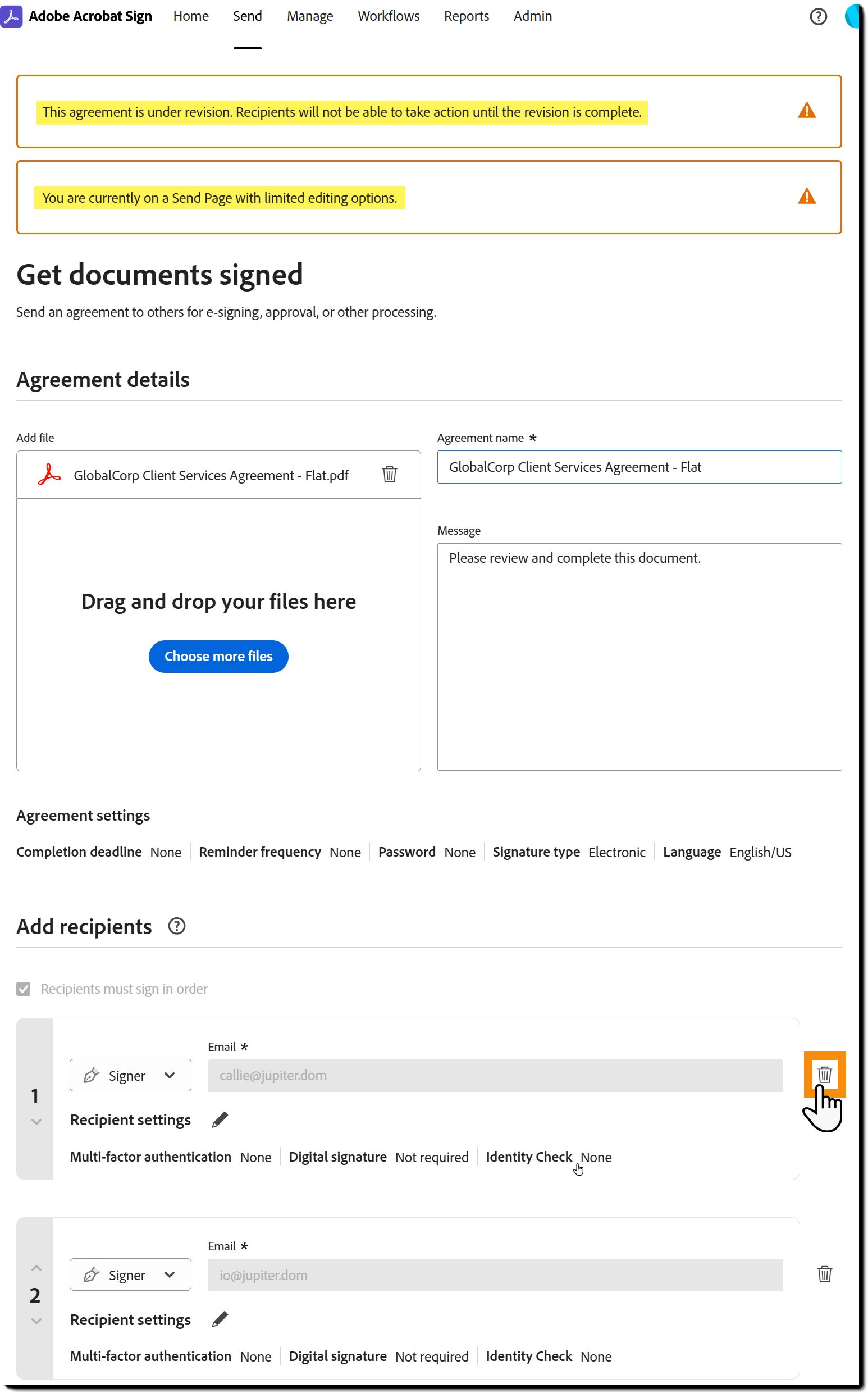Move recipient 2 up with chevron

36,1268
